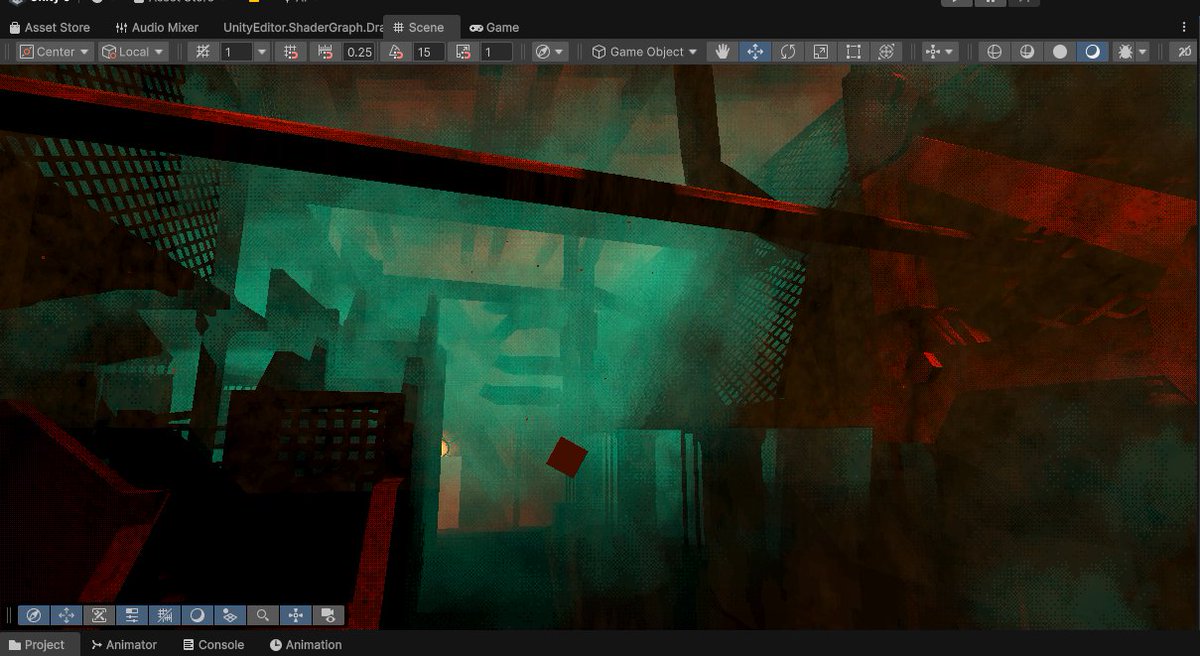
Task: Toggle the move tools overlay in bottom bar
Action: (66, 615)
